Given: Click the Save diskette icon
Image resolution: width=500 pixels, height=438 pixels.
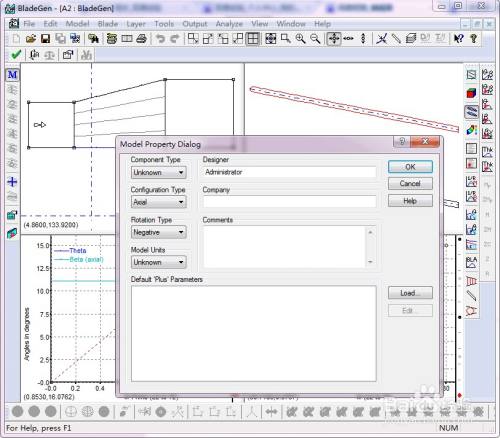Looking at the screenshot, I should (45, 39).
